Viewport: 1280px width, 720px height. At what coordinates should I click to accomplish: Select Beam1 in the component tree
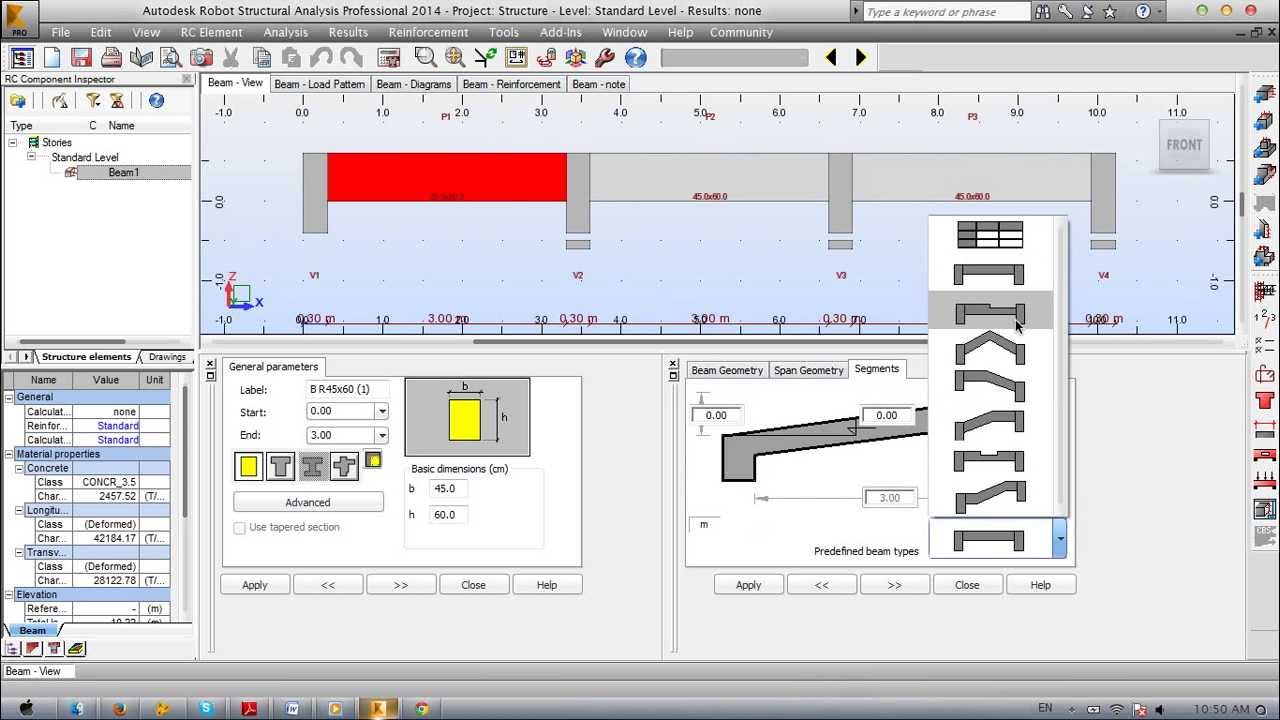[123, 172]
